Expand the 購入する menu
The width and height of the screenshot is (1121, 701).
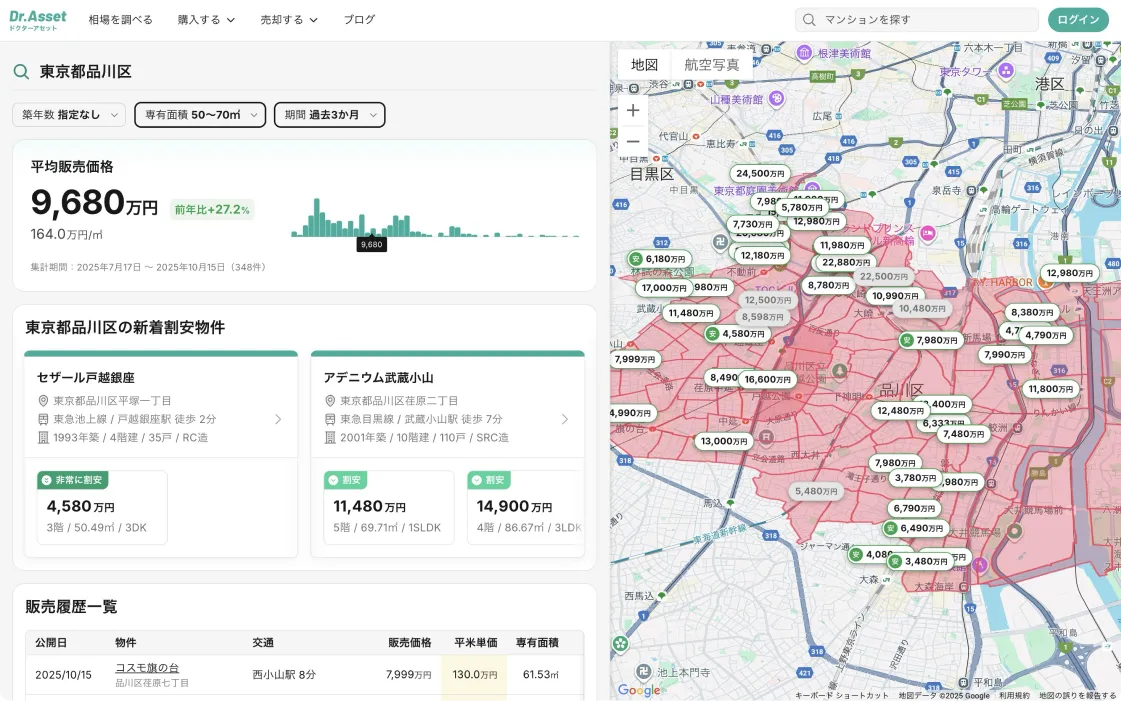(206, 20)
